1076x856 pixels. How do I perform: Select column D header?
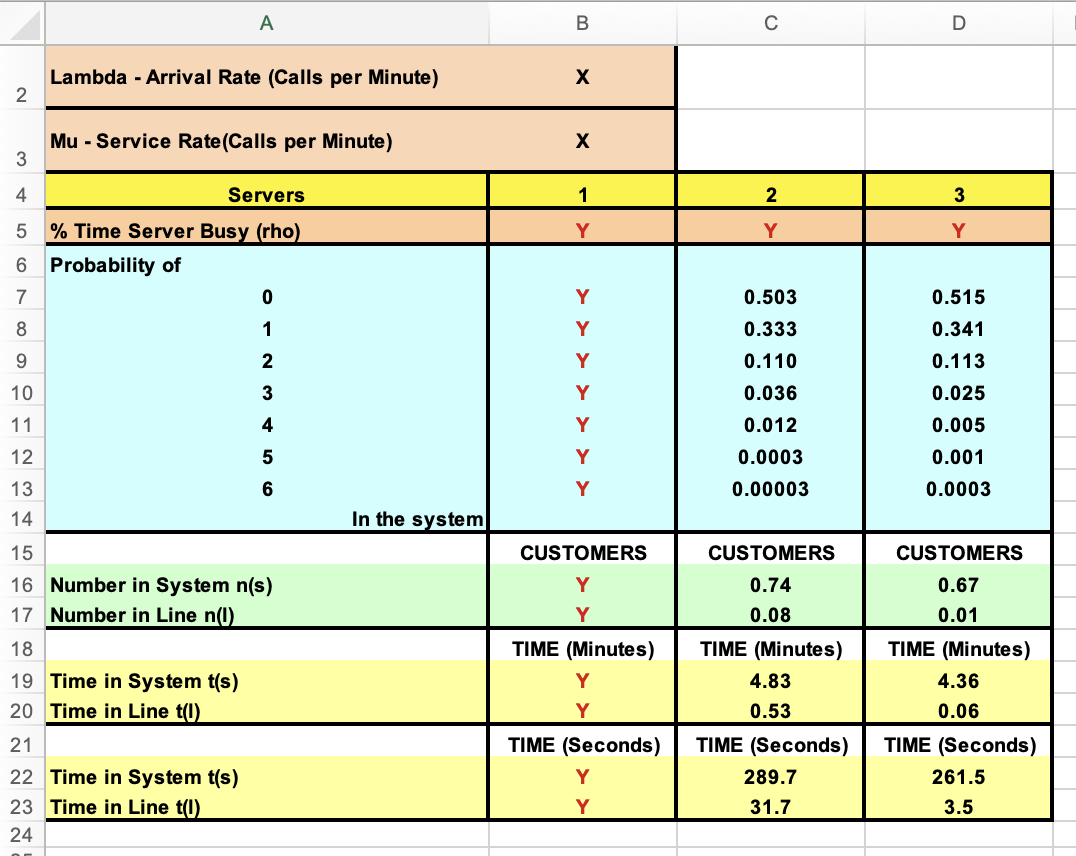[x=957, y=22]
